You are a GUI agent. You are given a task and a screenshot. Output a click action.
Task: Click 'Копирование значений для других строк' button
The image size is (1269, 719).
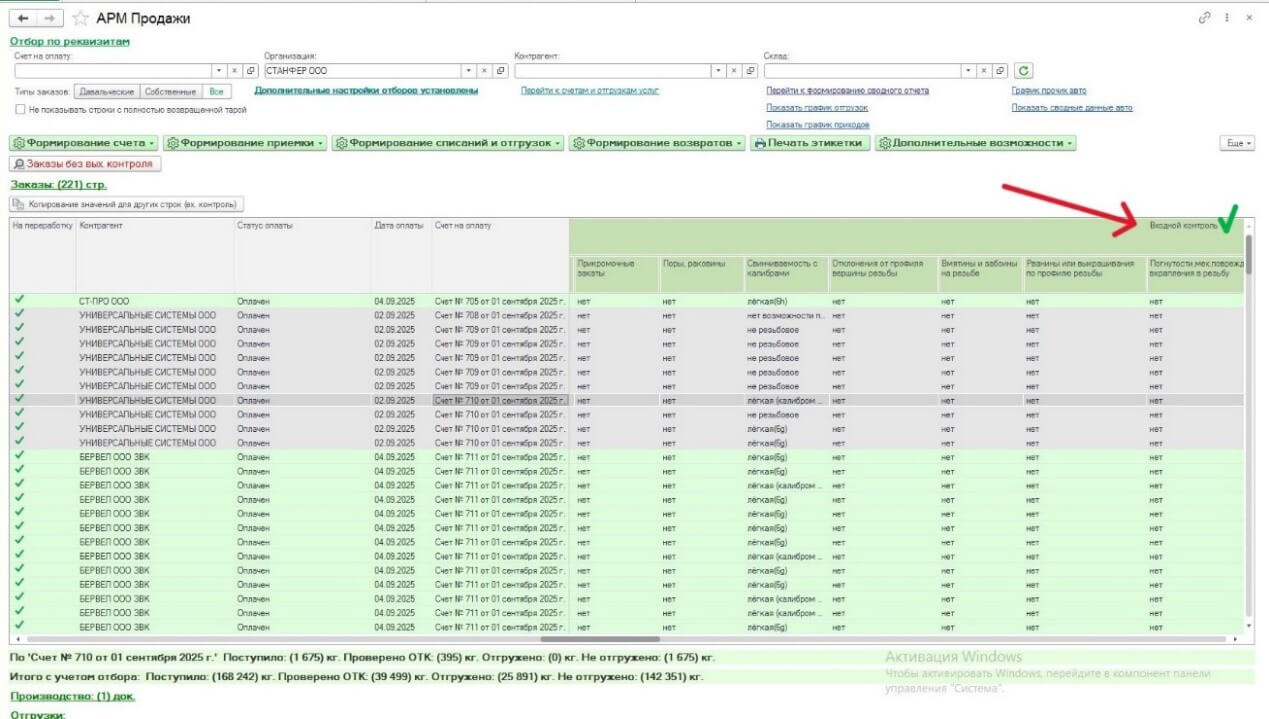[x=126, y=204]
